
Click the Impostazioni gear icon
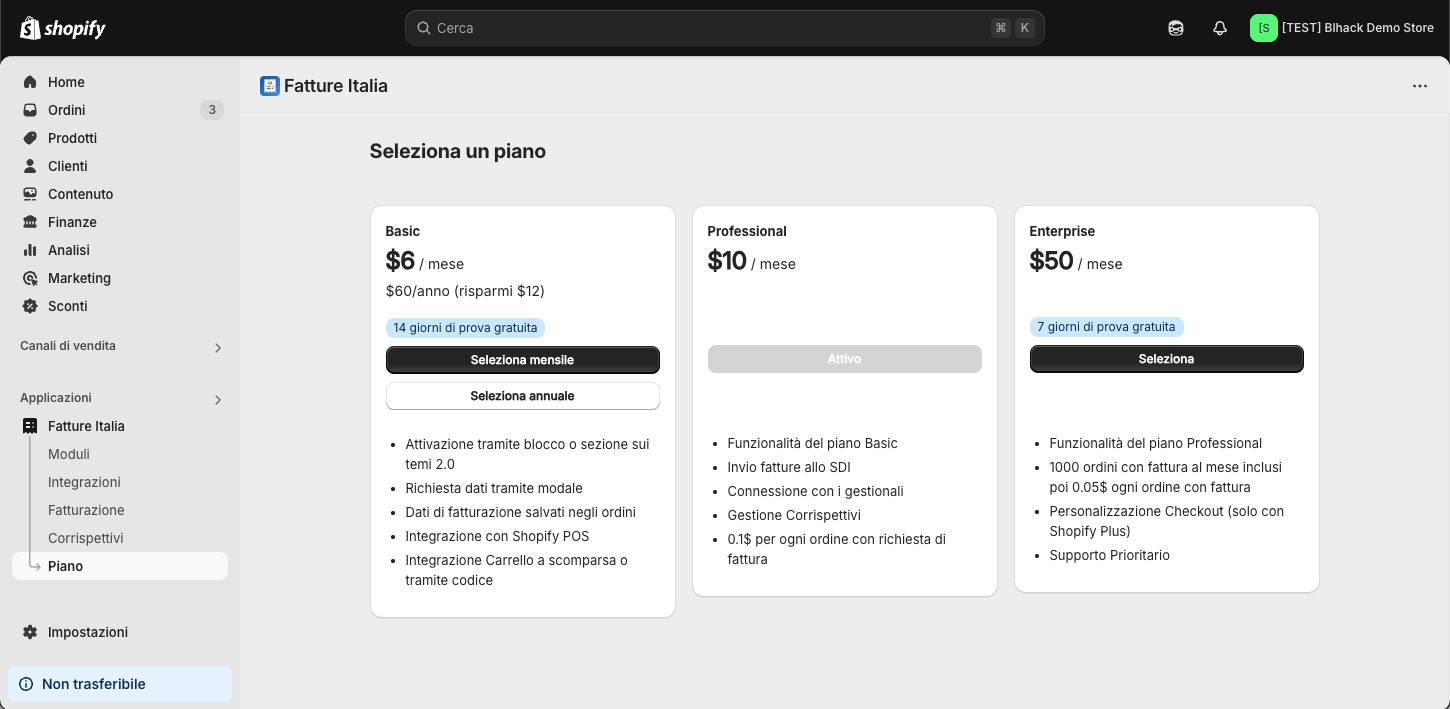(x=30, y=632)
